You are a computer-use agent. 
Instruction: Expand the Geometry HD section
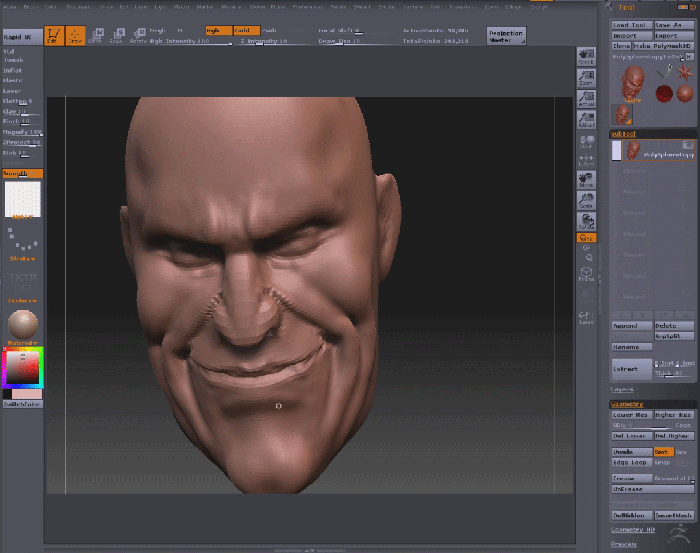(x=632, y=529)
